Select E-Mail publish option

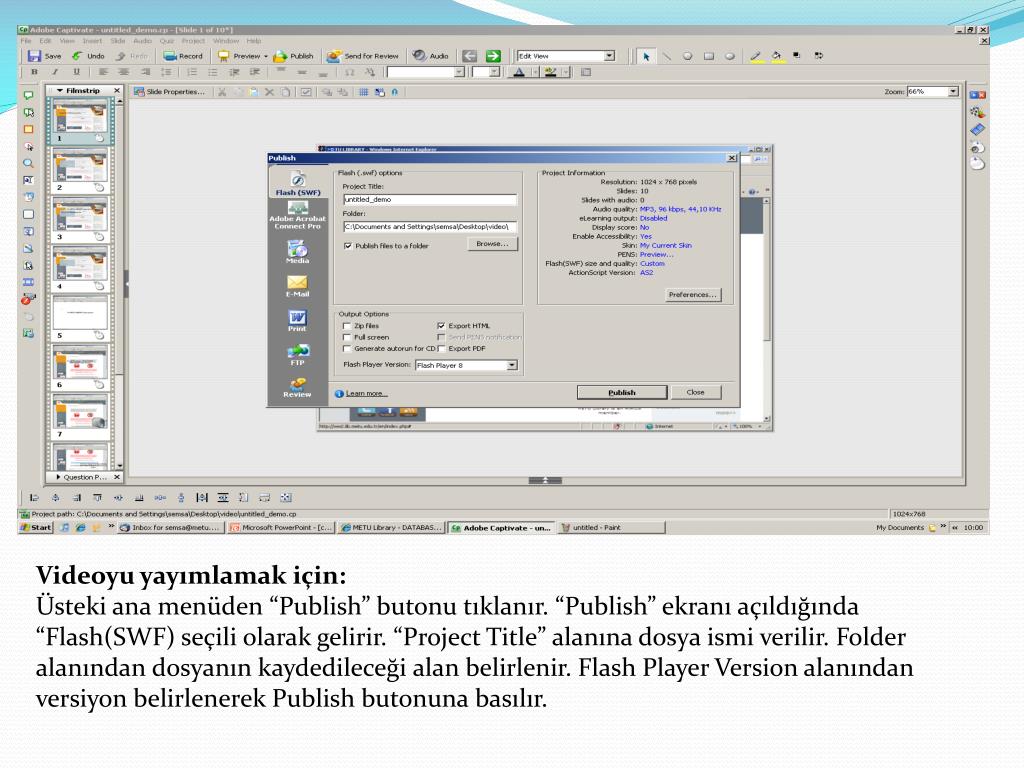(x=297, y=286)
